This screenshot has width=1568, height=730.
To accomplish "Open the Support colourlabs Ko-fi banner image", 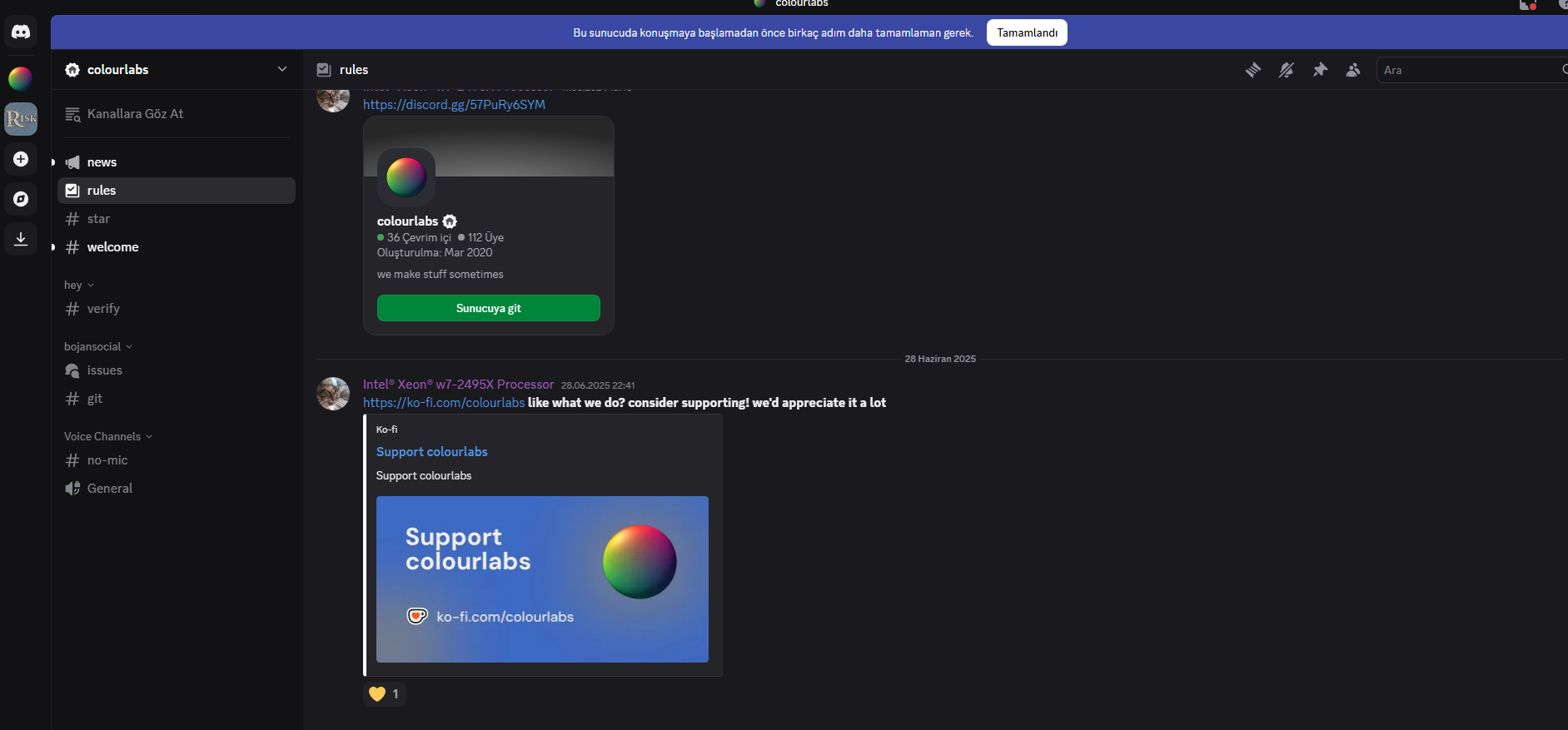I will [542, 579].
